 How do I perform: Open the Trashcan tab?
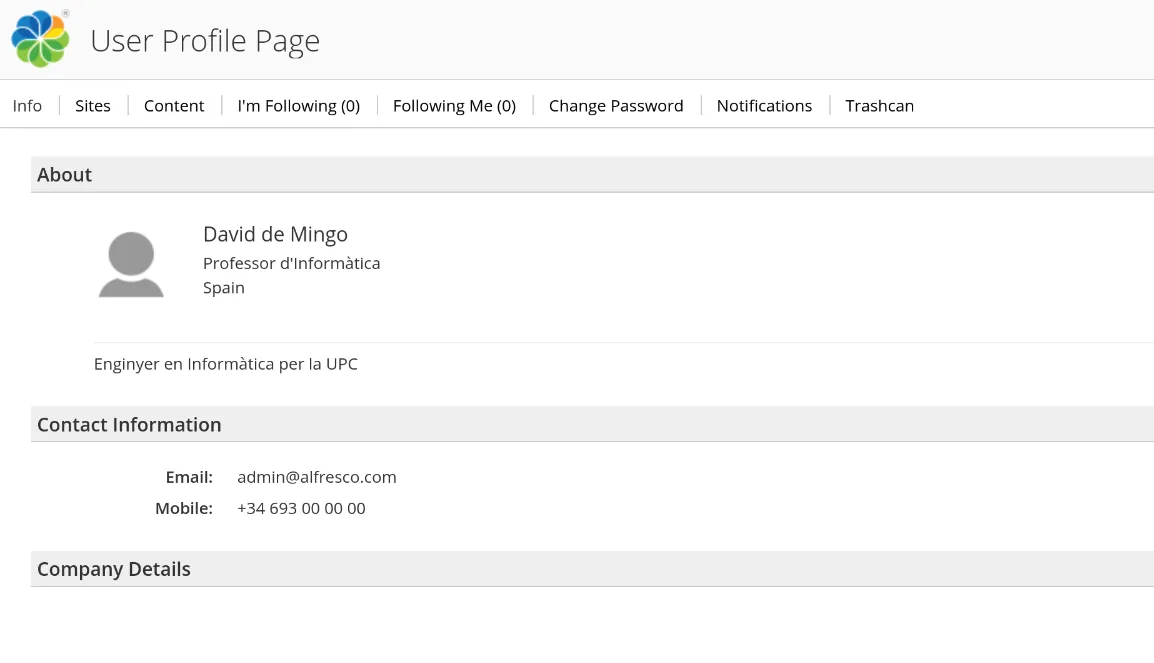click(x=879, y=106)
